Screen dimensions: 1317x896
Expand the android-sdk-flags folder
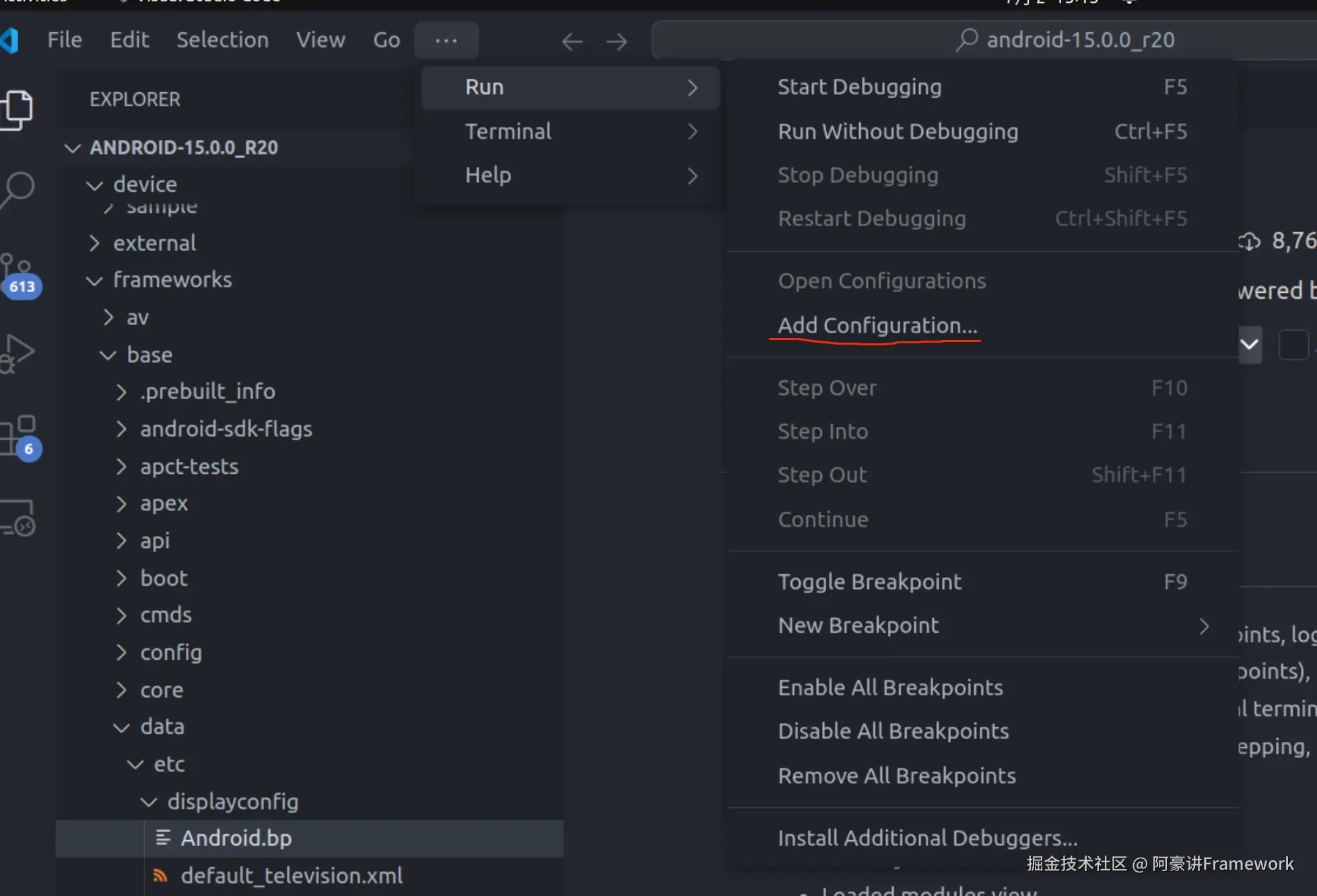226,429
